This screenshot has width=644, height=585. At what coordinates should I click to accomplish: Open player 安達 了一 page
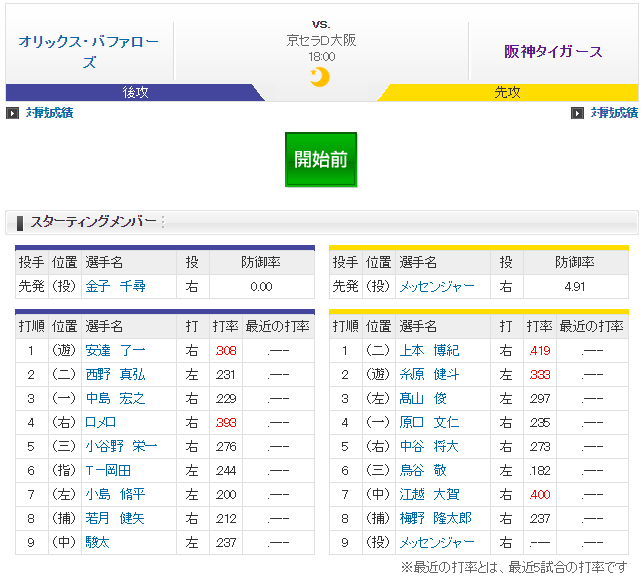(x=115, y=350)
